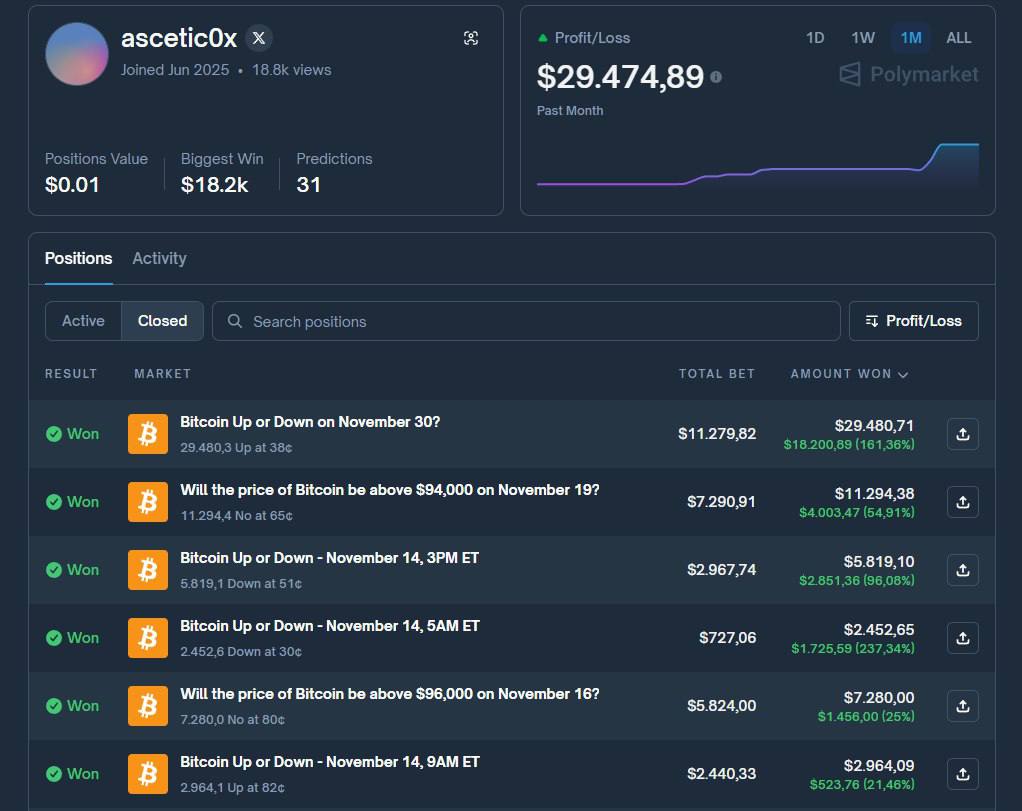Share the above $96,000 November 16 position
The width and height of the screenshot is (1022, 811).
(x=962, y=706)
